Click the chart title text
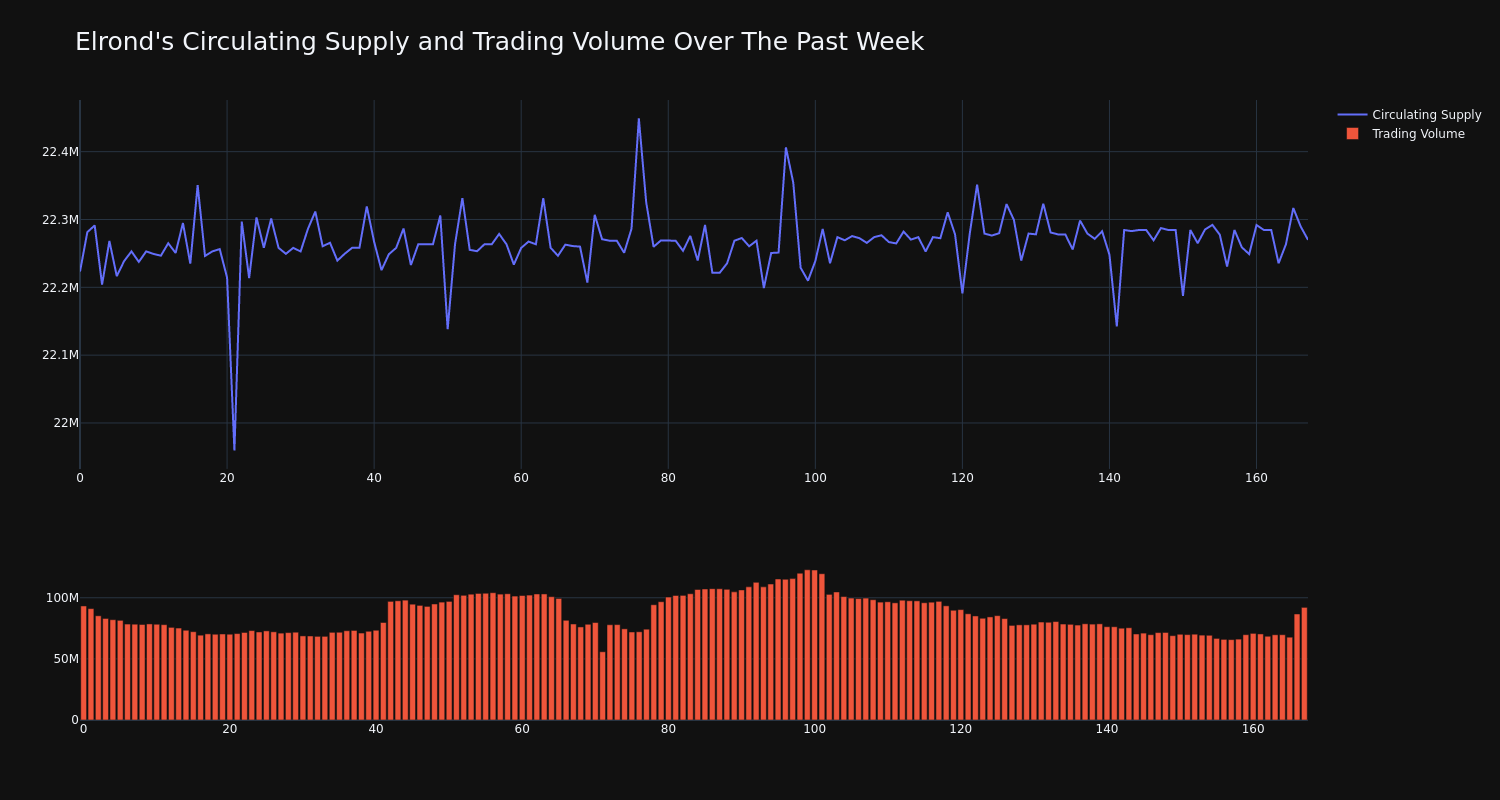 click(x=499, y=42)
